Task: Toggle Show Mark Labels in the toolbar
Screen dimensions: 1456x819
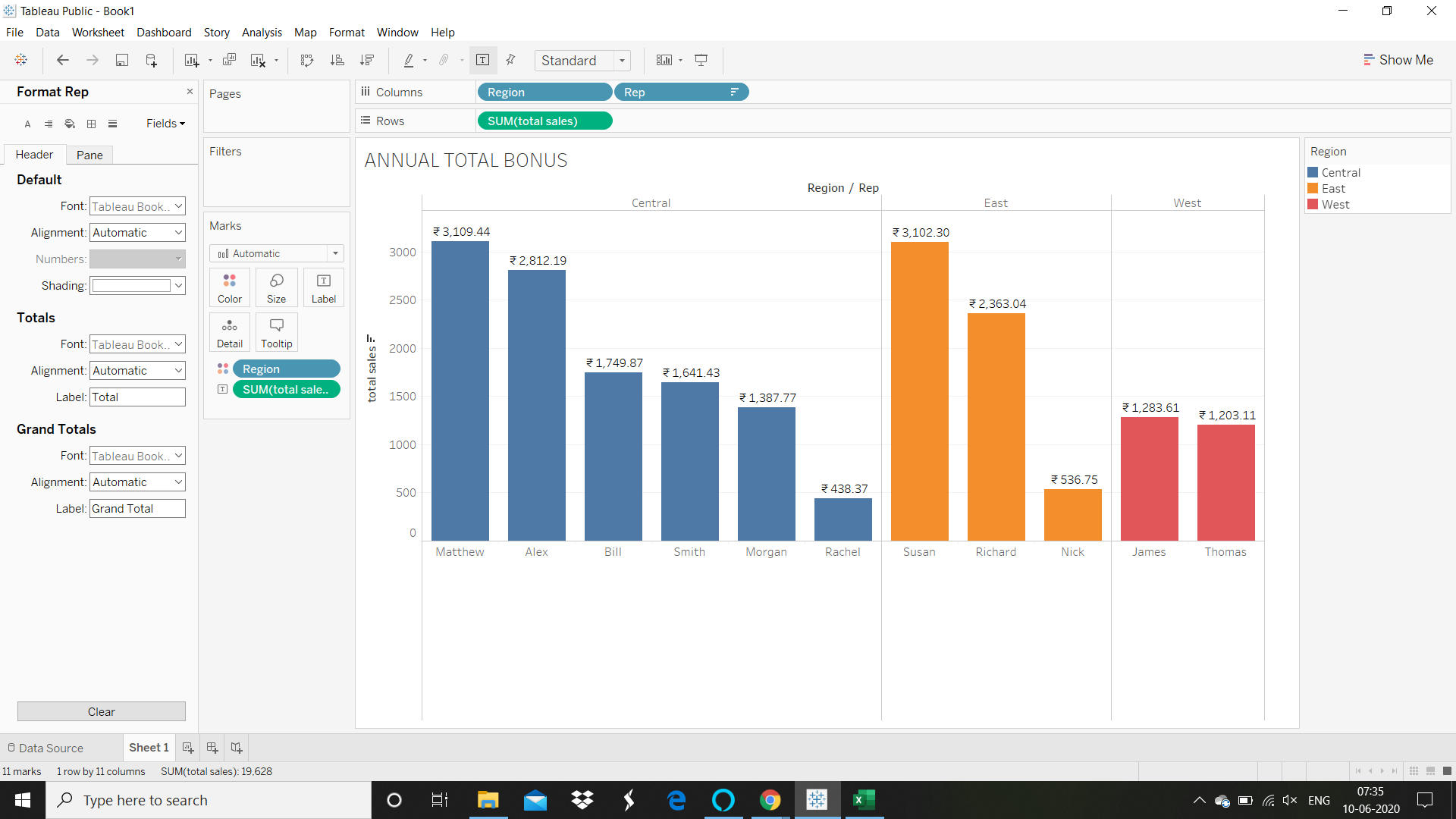Action: point(482,60)
